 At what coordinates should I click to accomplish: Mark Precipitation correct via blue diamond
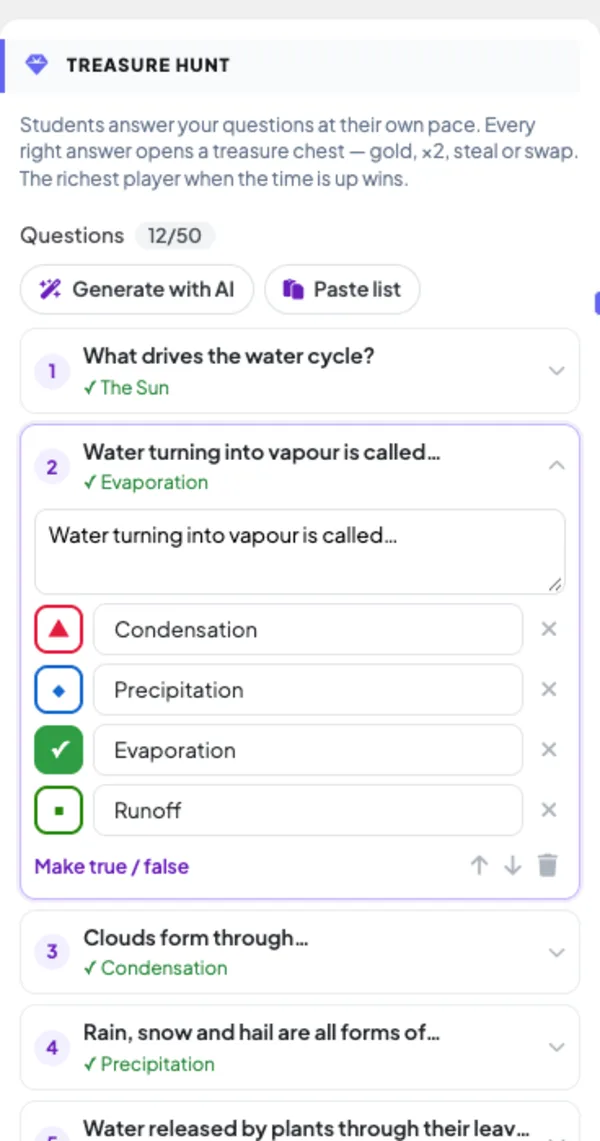click(x=59, y=689)
